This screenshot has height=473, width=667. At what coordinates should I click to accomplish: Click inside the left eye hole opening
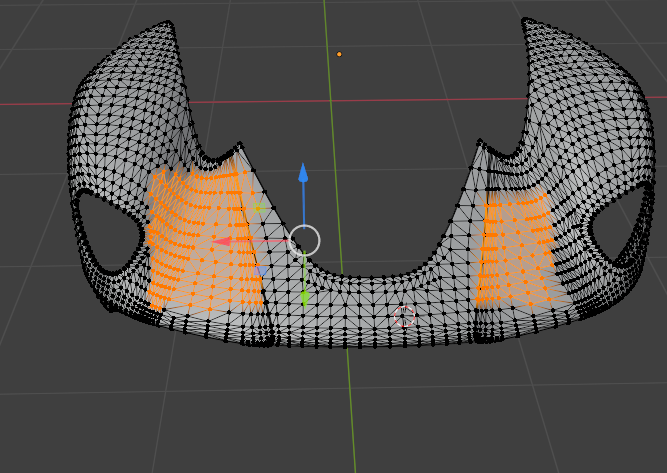click(x=105, y=231)
